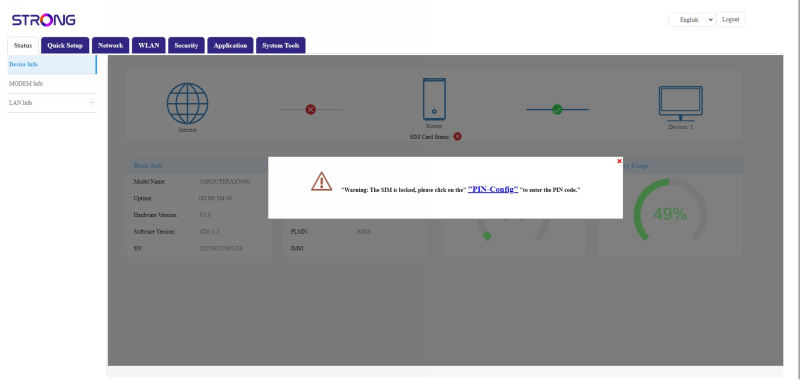Image resolution: width=800 pixels, height=380 pixels.
Task: Open the WLAN tab
Action: (148, 45)
